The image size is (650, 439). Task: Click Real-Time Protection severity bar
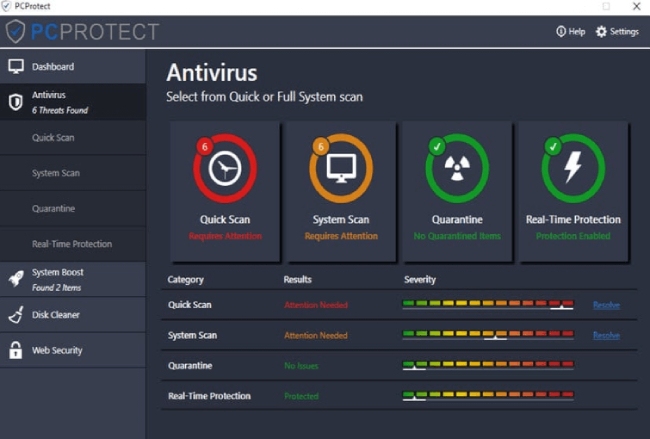click(x=488, y=396)
